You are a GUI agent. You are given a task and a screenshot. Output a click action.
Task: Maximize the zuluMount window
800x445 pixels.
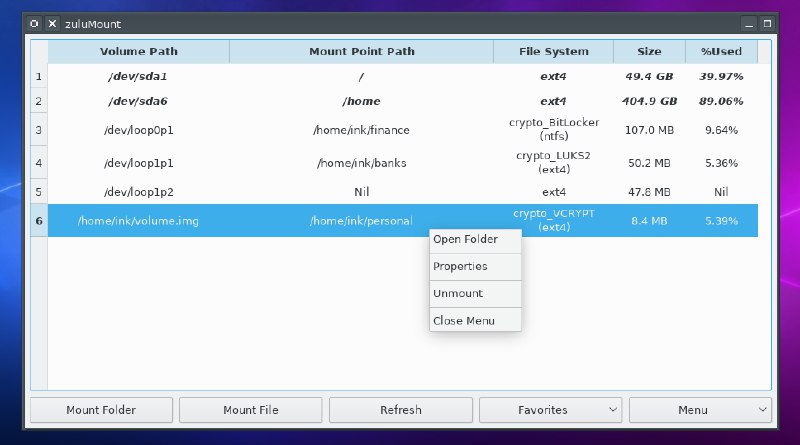point(767,24)
